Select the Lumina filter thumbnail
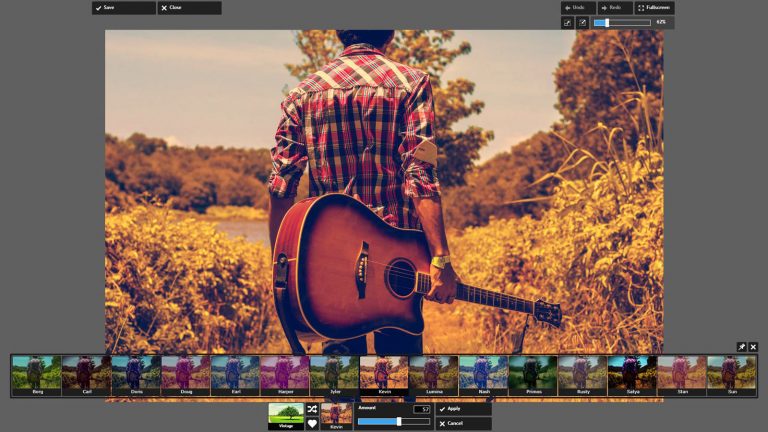This screenshot has width=768, height=432. point(434,376)
